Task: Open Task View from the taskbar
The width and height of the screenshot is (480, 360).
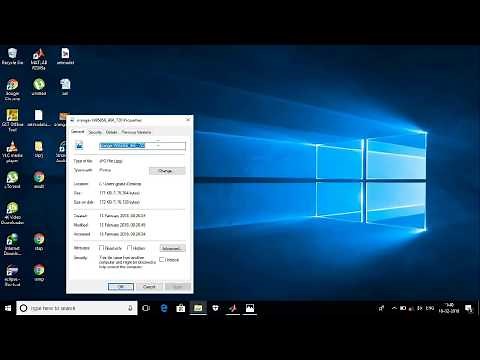Action: (146, 308)
